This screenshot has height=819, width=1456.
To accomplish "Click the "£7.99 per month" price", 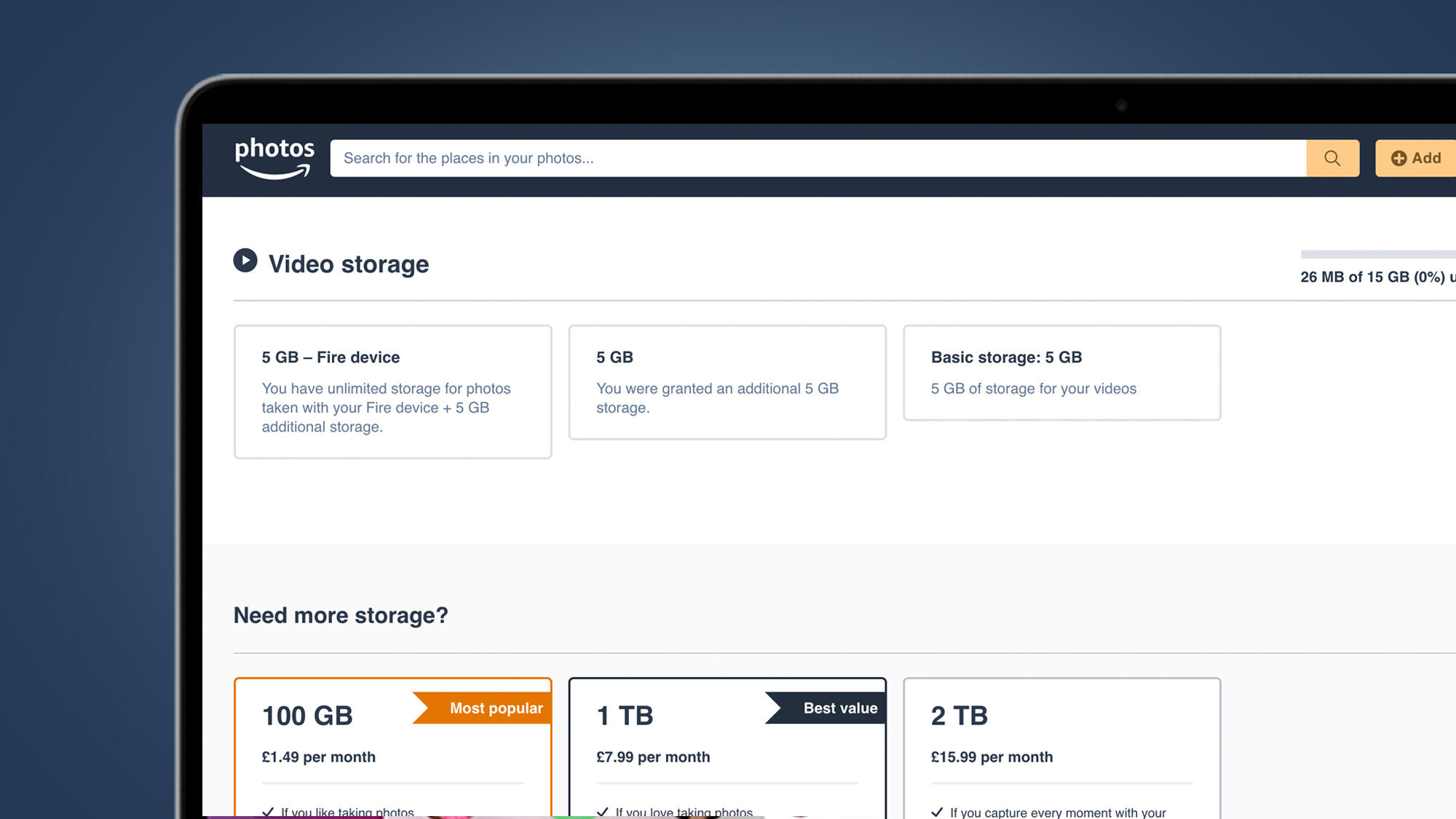I will [x=653, y=757].
